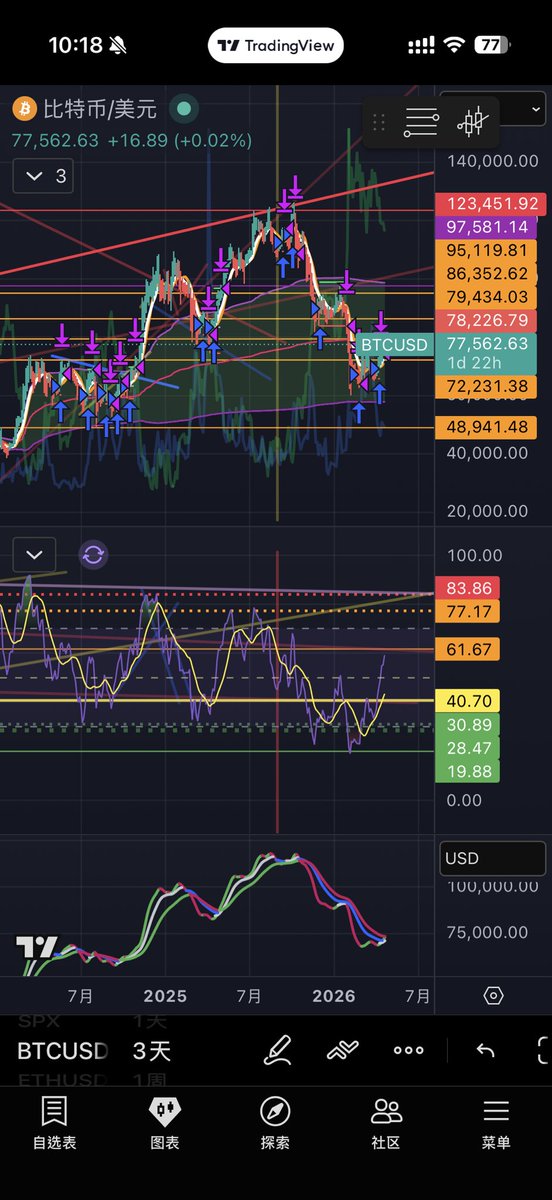Tap the slider-lines settings icon in floating toolbar

pyautogui.click(x=421, y=123)
